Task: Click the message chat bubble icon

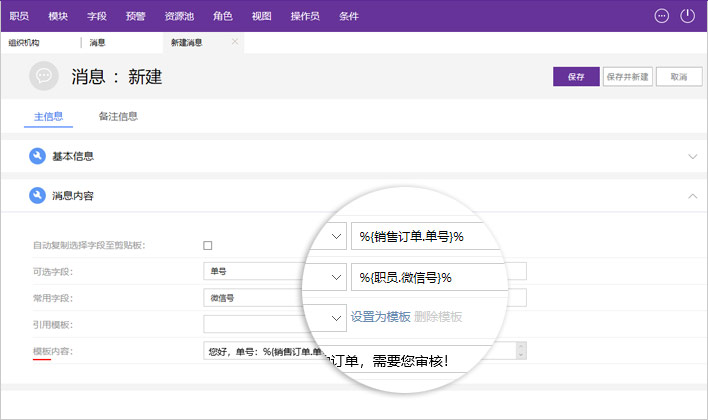Action: point(43,76)
